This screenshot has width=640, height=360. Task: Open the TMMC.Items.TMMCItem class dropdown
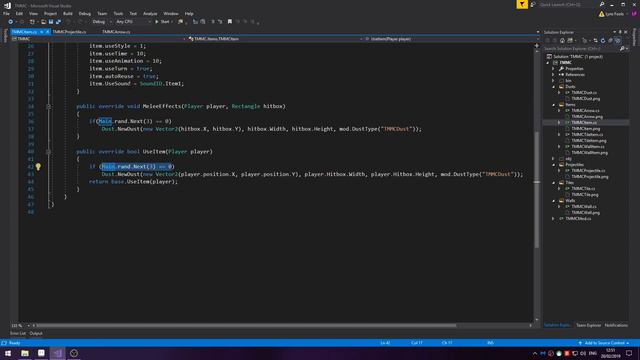point(275,39)
